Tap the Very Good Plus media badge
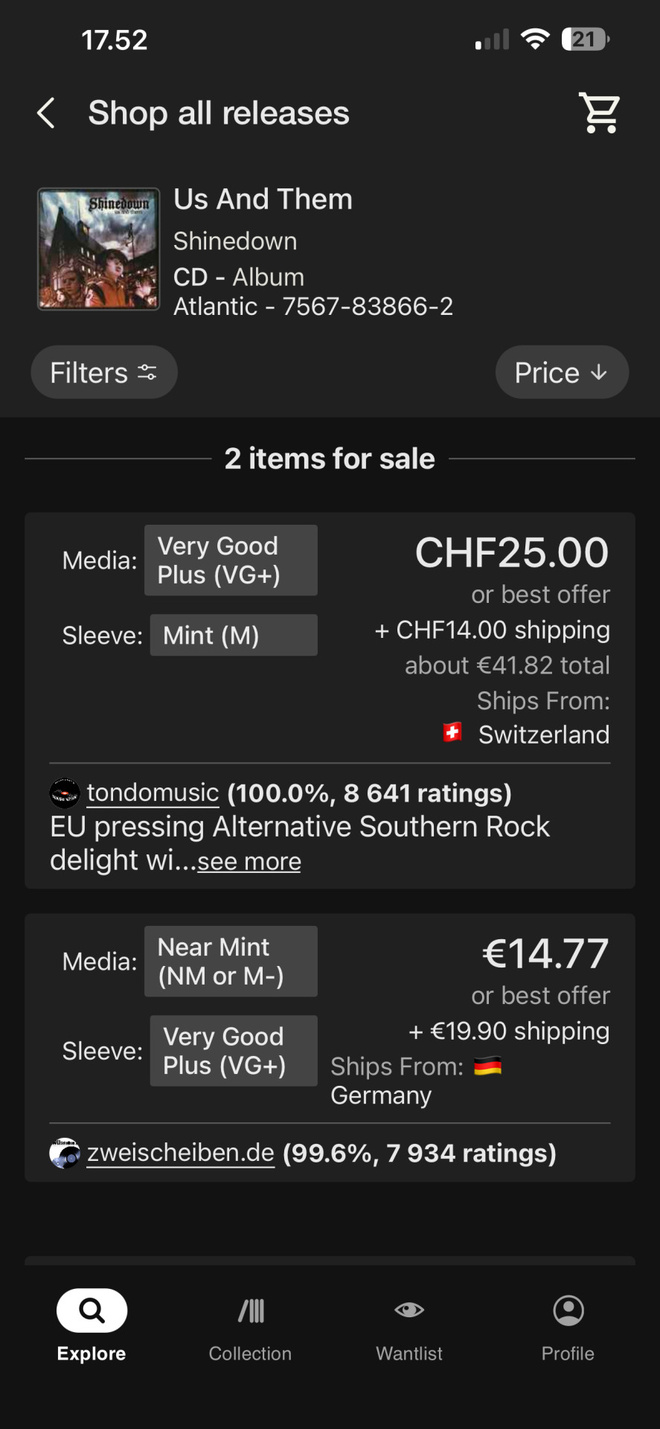Viewport: 660px width, 1429px height. (x=231, y=560)
